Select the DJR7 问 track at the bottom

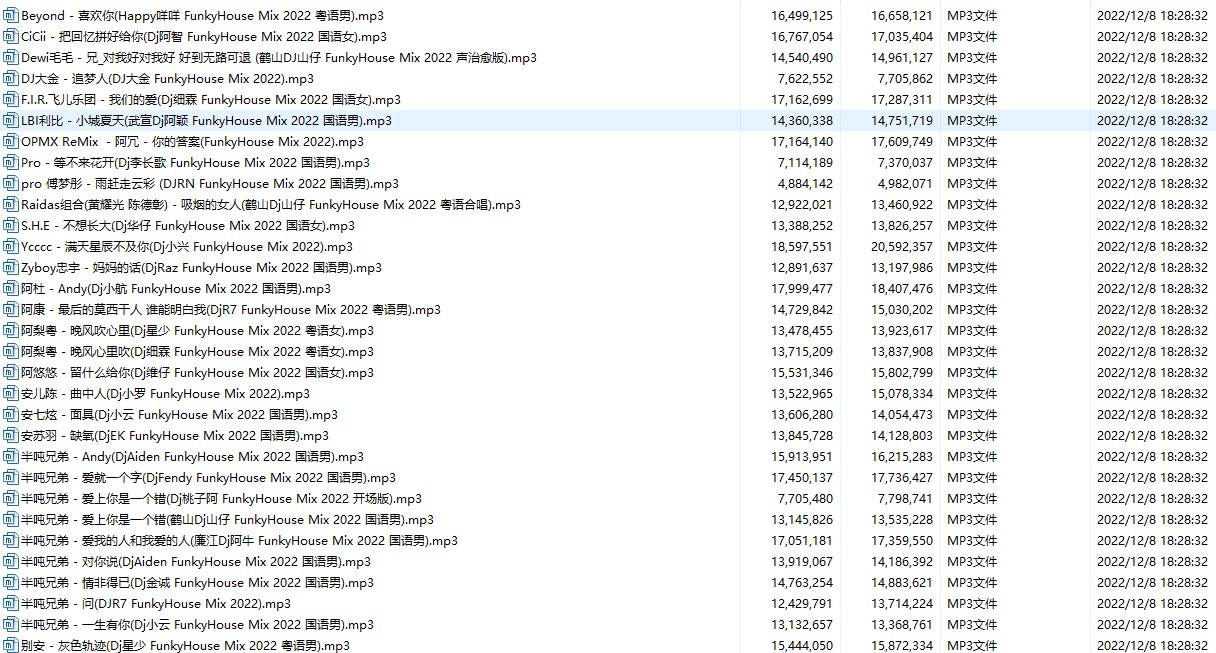coord(155,604)
